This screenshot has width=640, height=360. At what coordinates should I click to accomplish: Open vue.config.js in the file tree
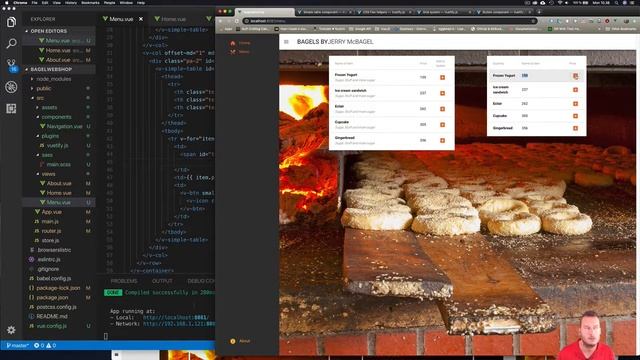pyautogui.click(x=51, y=326)
